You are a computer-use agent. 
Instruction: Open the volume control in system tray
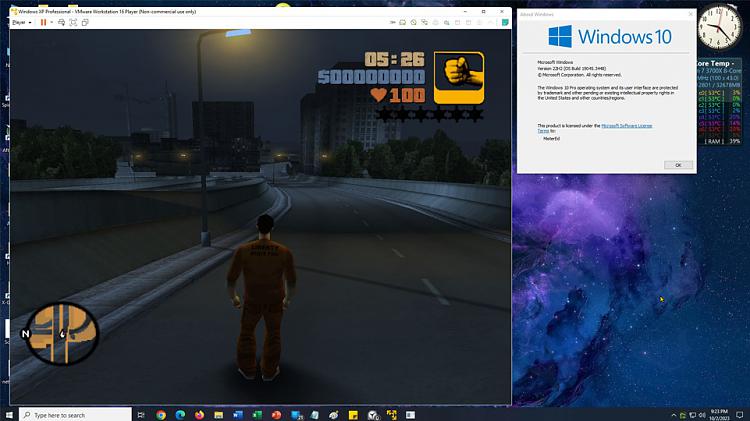[702, 415]
